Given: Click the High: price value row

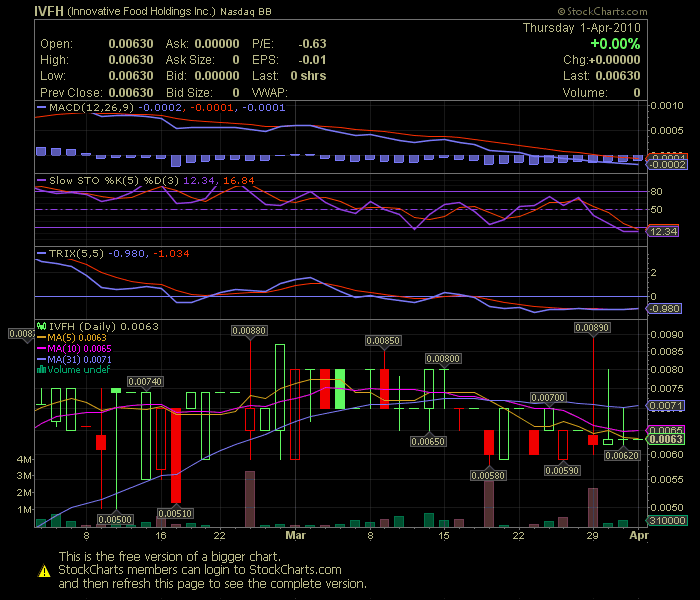Looking at the screenshot, I should [96, 60].
